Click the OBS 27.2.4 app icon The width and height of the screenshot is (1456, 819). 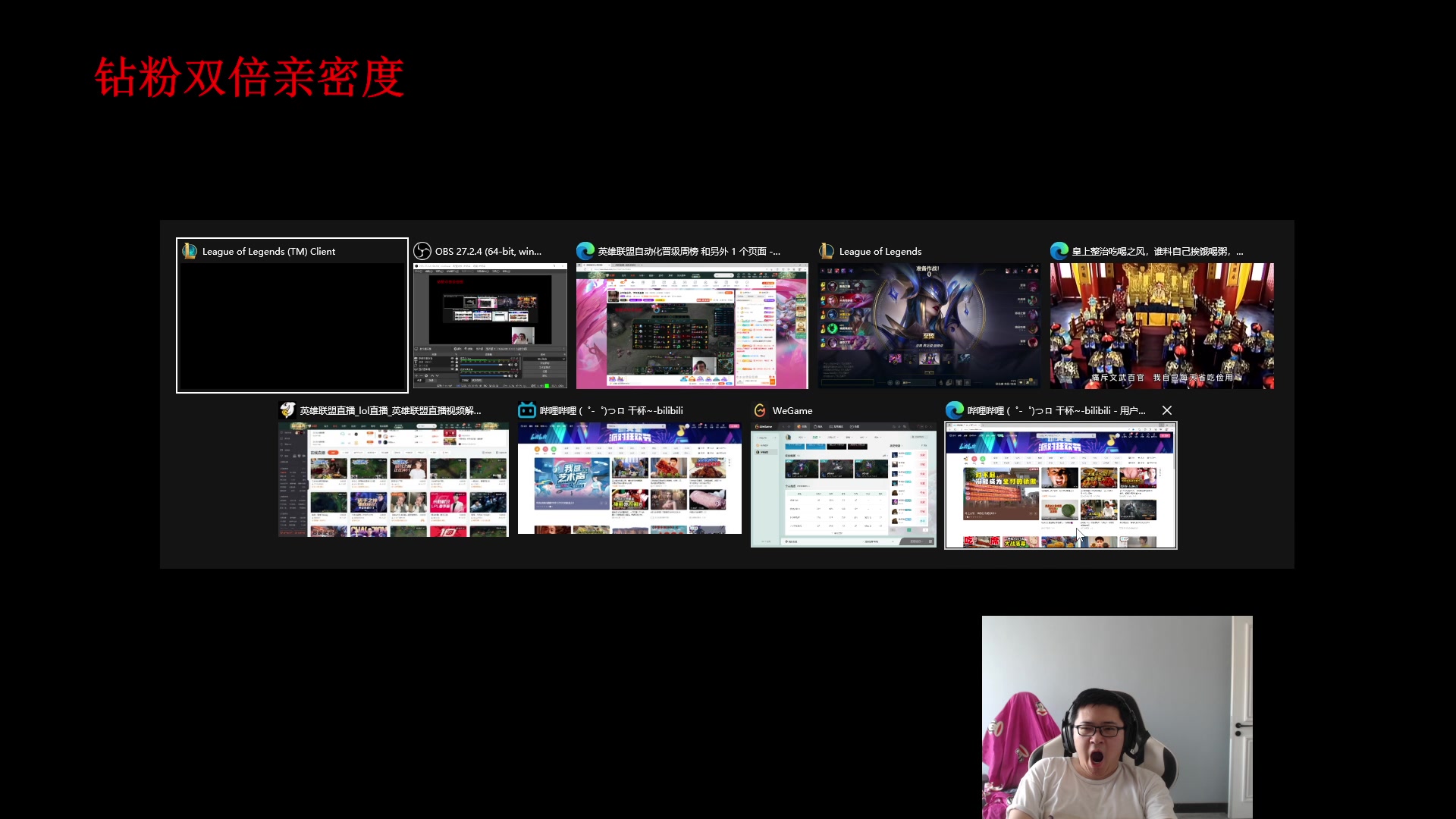(x=422, y=251)
